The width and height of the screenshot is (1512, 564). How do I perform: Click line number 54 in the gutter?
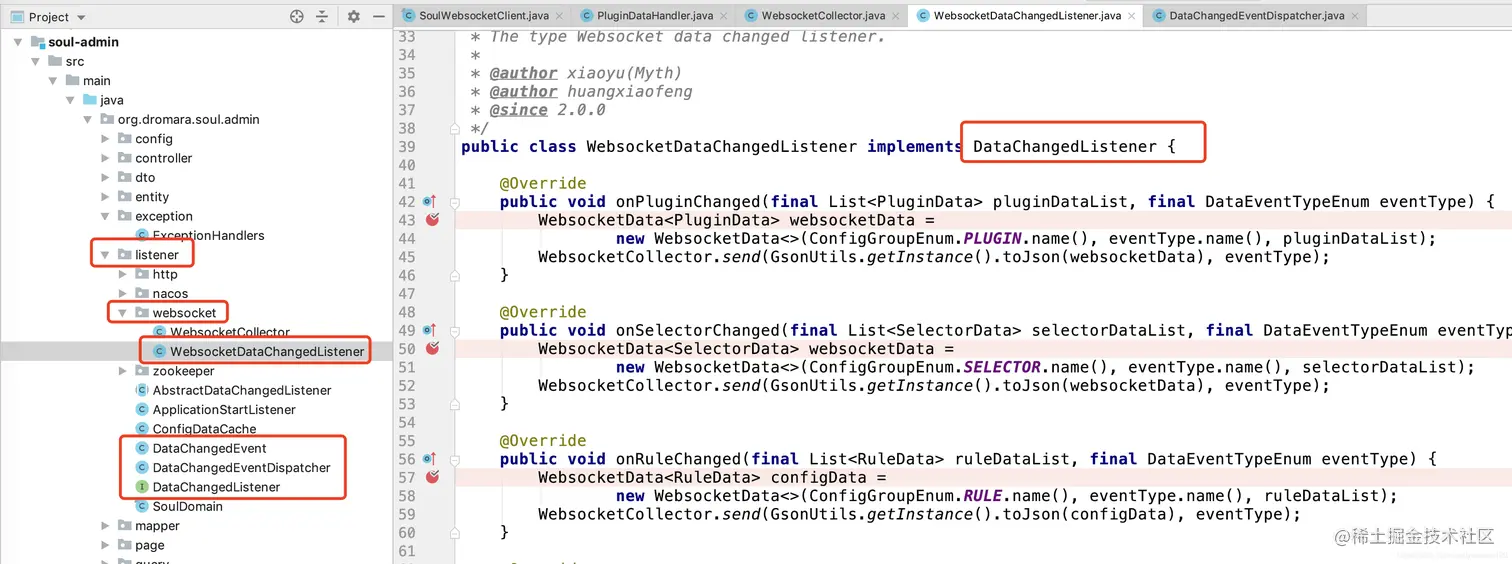[406, 422]
